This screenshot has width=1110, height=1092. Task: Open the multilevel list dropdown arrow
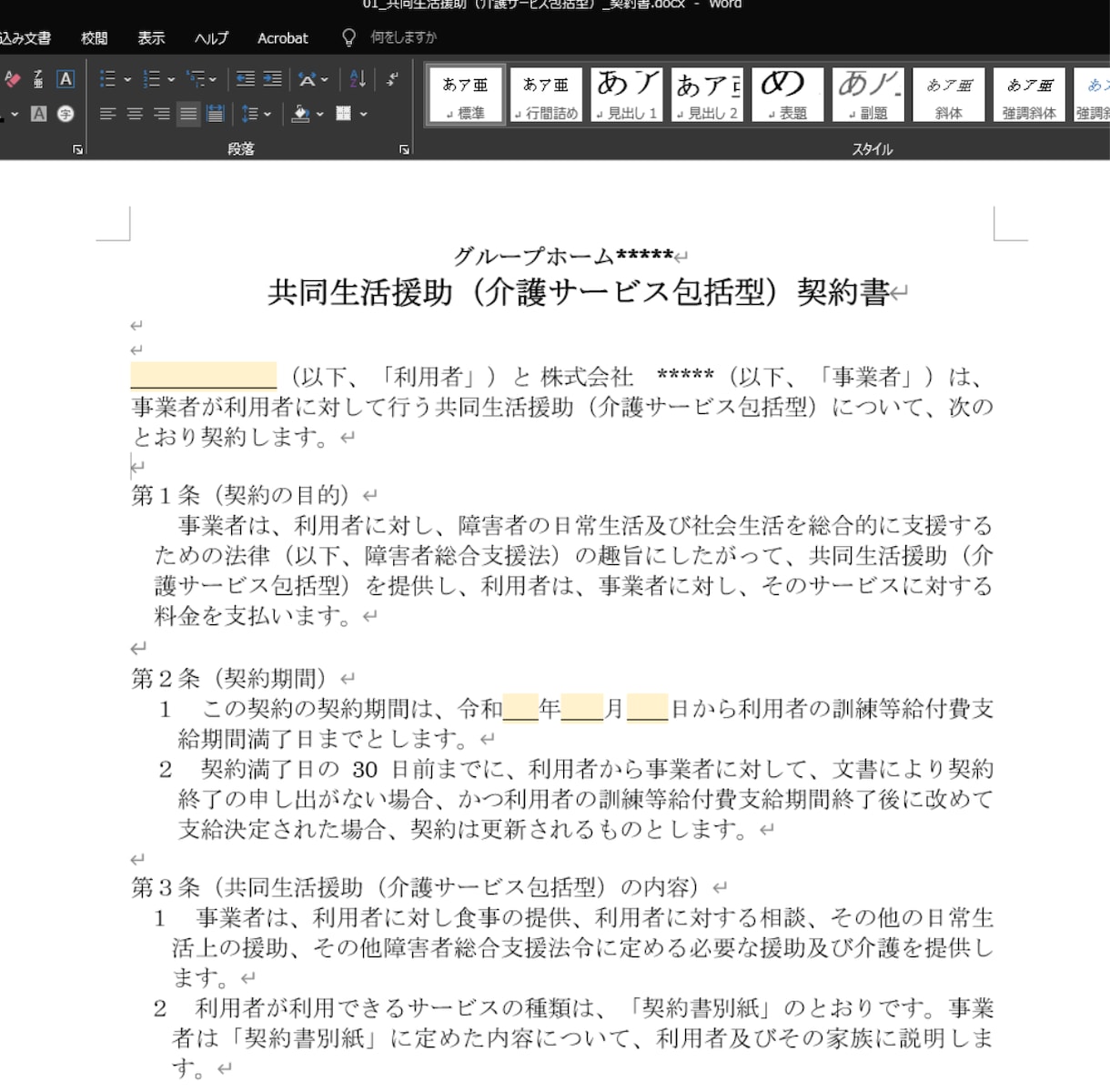(213, 79)
